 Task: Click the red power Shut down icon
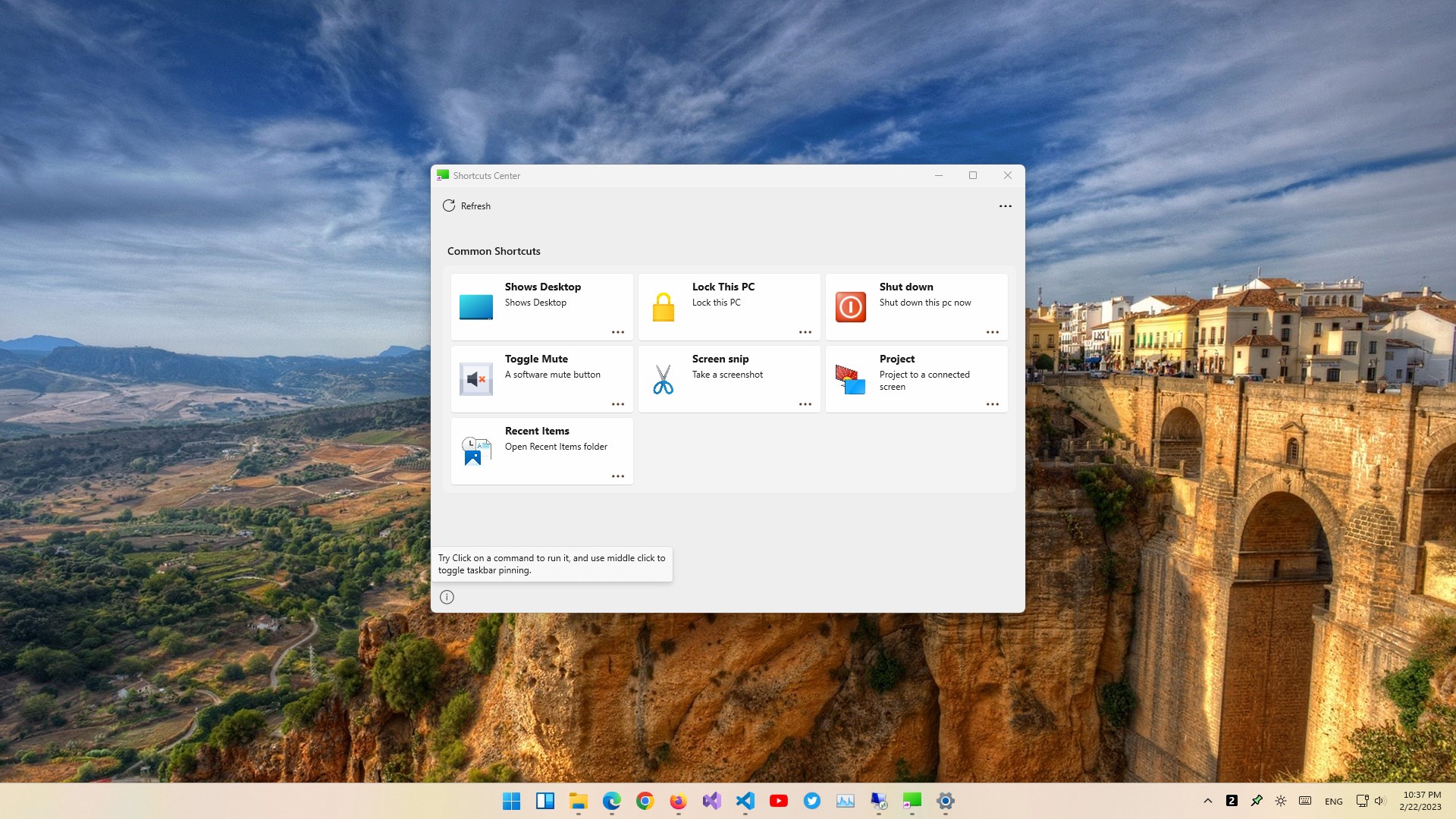pos(851,307)
